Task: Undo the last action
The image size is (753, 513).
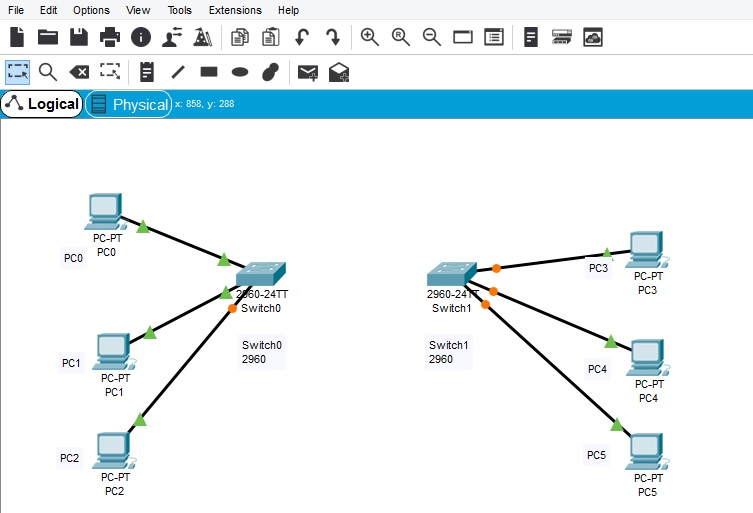Action: coord(302,37)
